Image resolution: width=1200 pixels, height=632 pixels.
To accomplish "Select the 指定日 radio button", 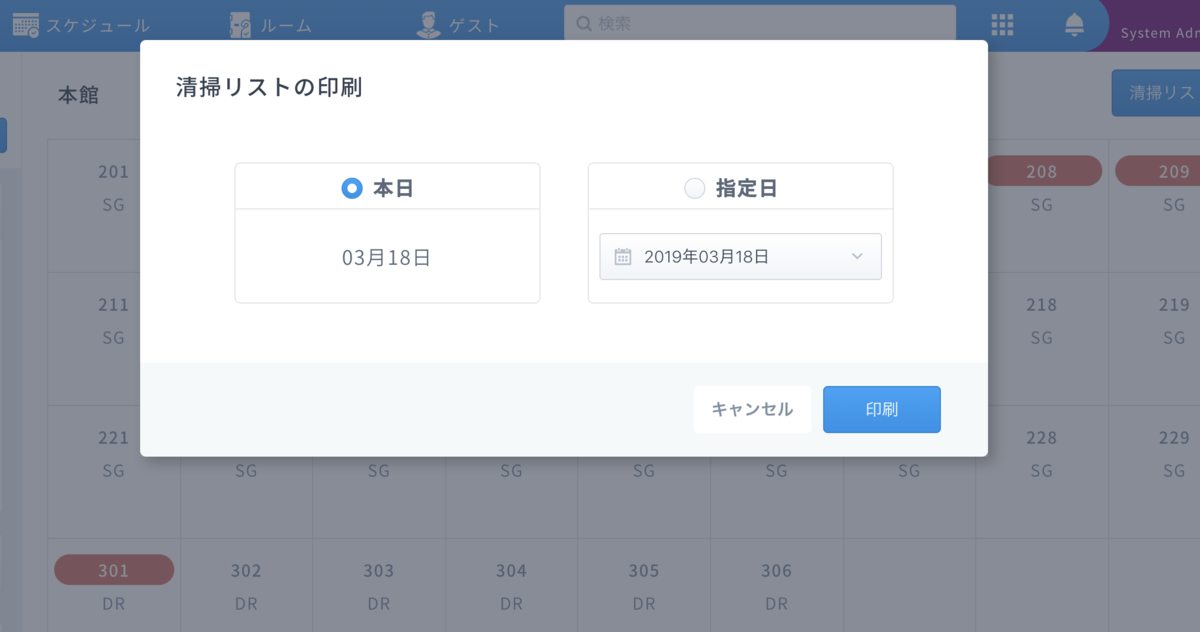I will 694,188.
